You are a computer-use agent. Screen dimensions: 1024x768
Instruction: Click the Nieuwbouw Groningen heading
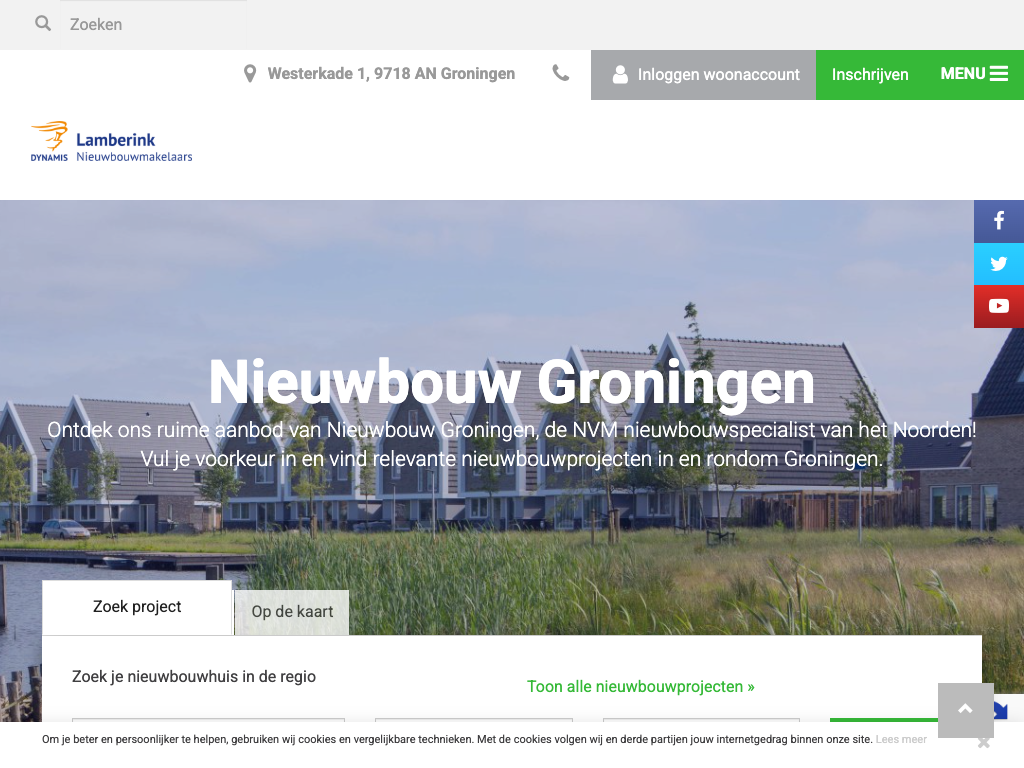(511, 382)
